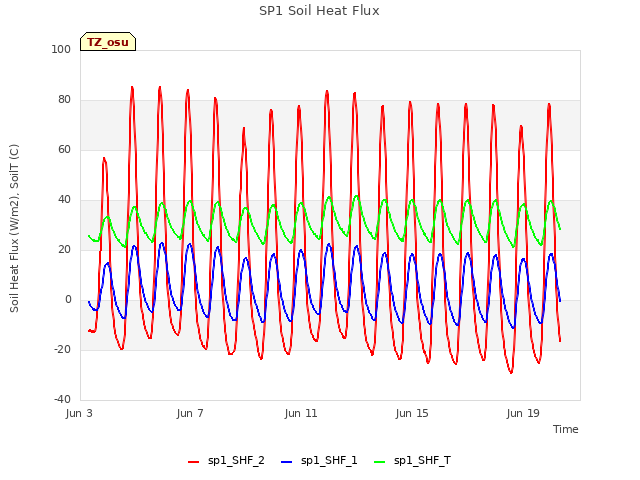The height and width of the screenshot is (480, 640).
Task: Click the Jun 3 x-axis tick label
Action: 79,413
